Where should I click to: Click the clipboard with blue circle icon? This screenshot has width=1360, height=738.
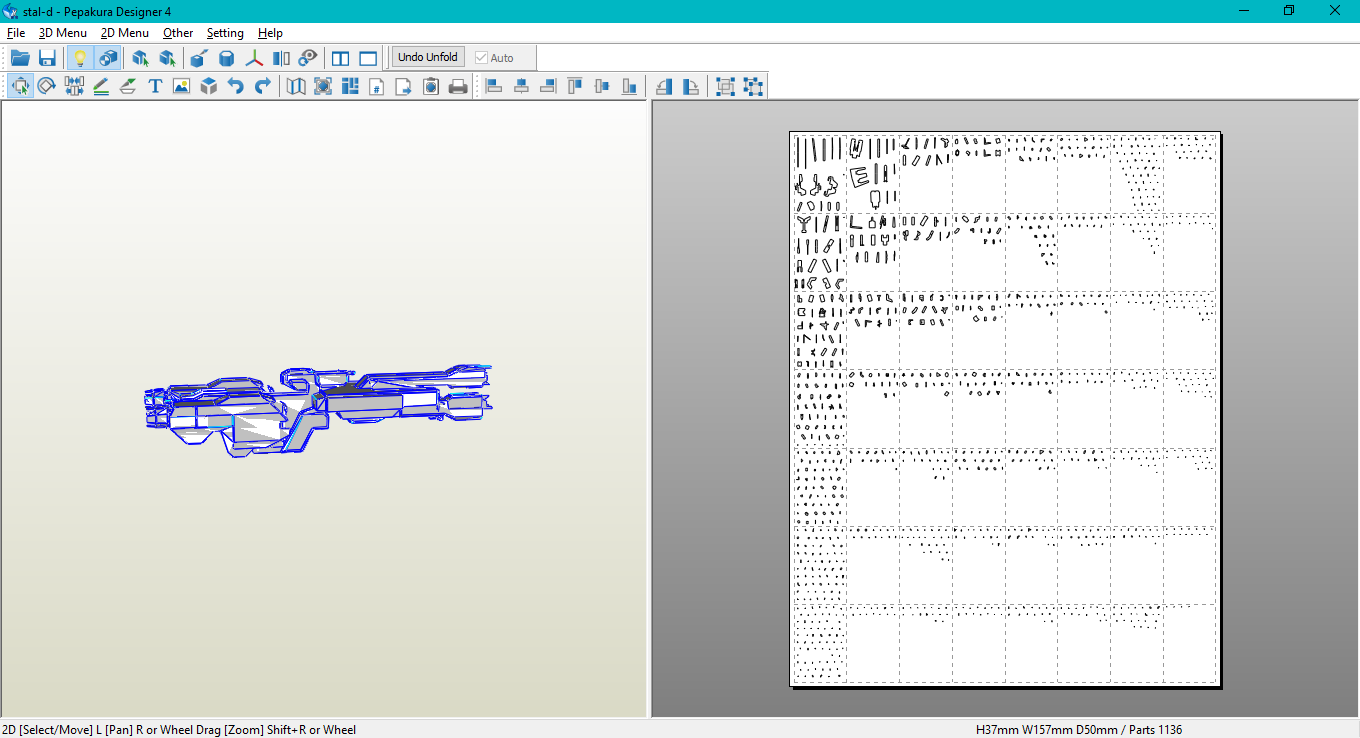click(431, 86)
